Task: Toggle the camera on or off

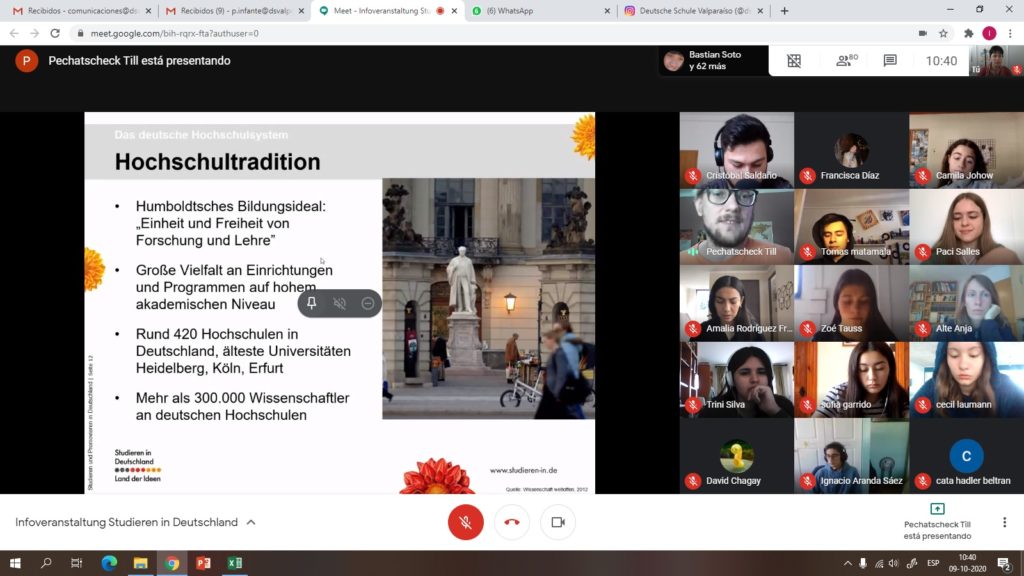Action: [558, 522]
